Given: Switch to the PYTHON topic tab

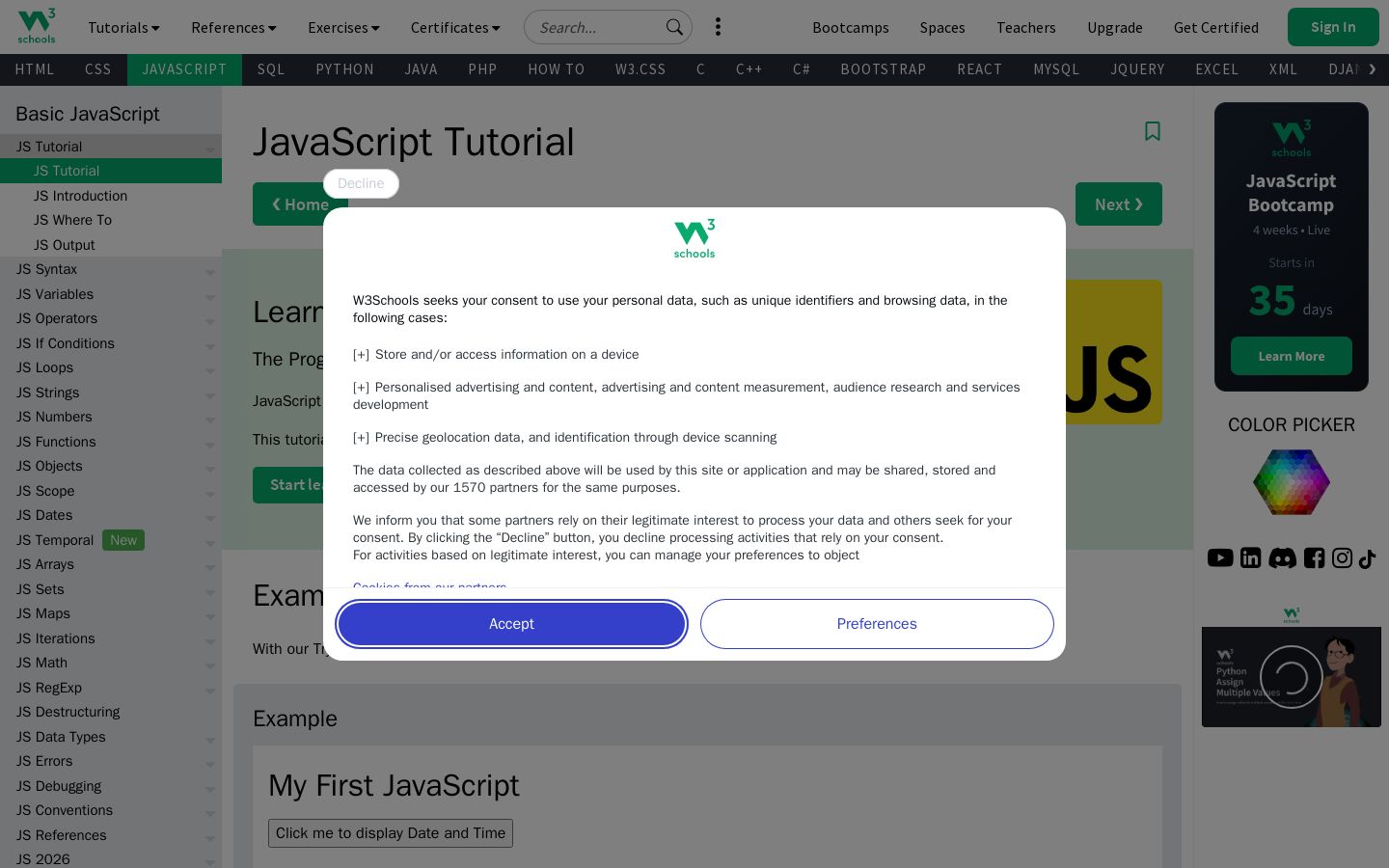Looking at the screenshot, I should pos(344,69).
